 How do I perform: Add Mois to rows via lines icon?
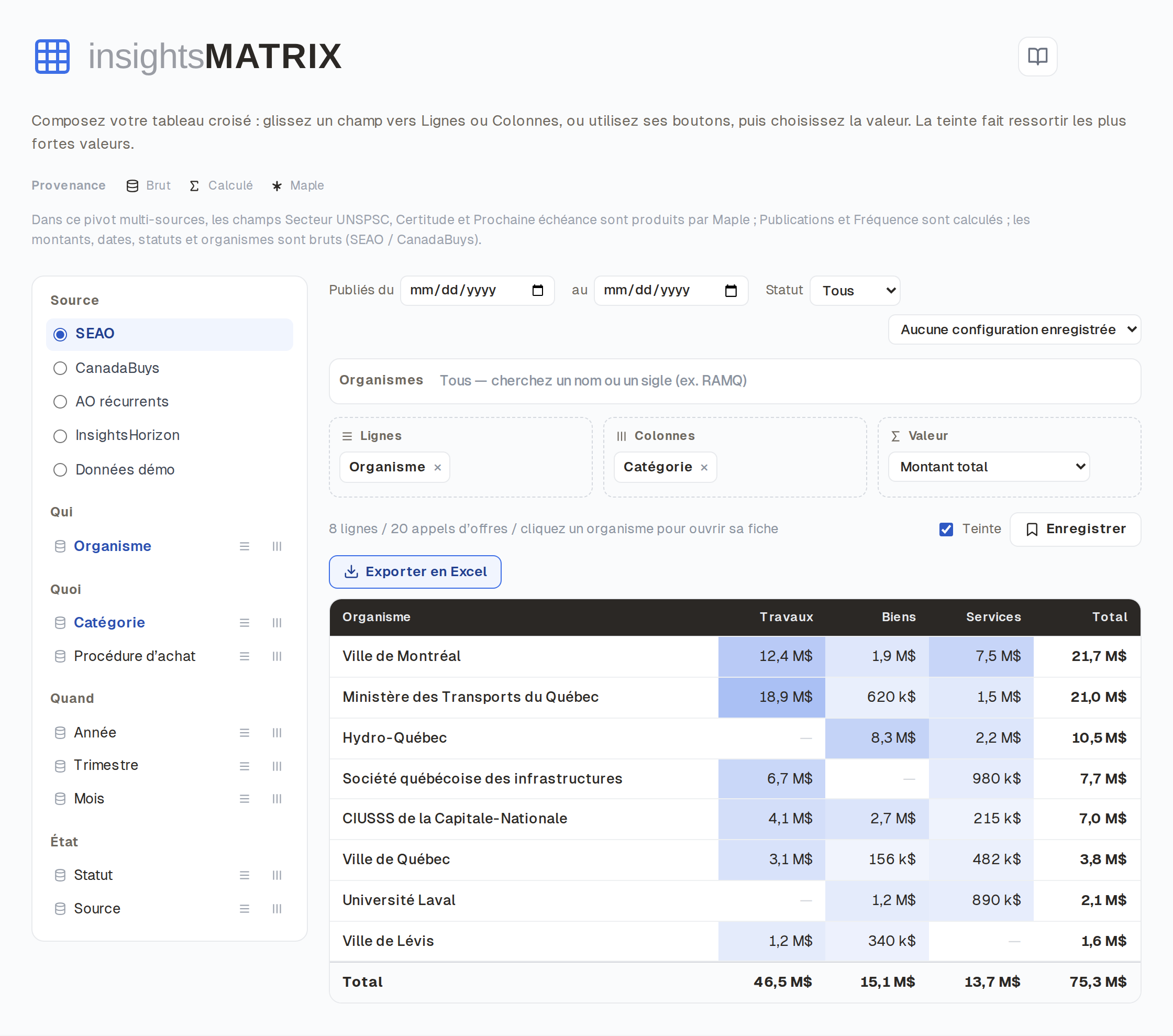(x=245, y=798)
